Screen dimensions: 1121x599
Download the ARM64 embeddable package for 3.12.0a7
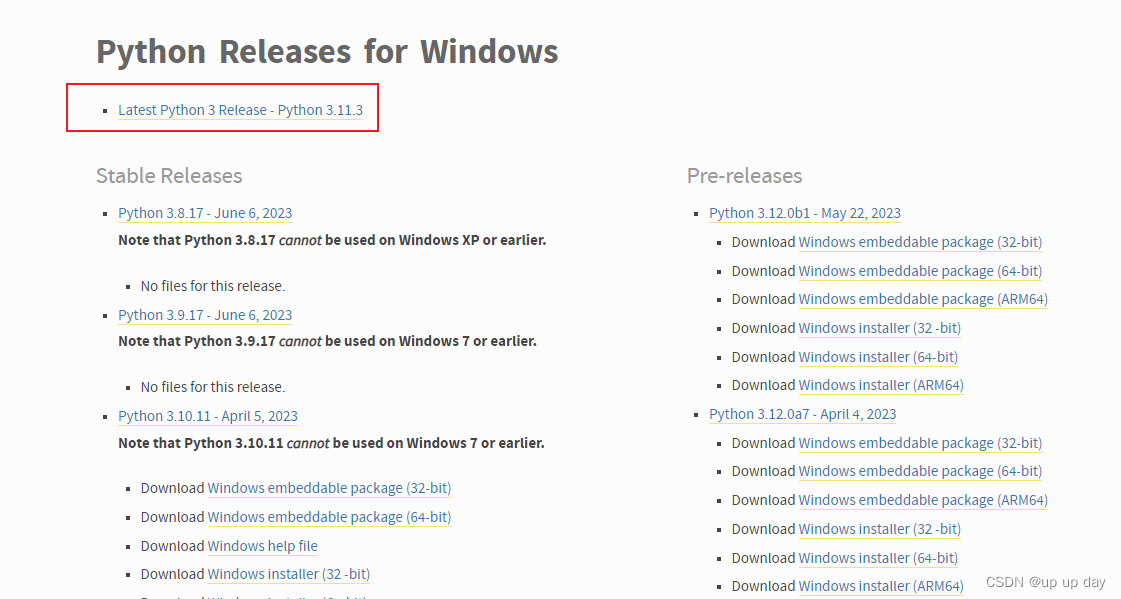pos(923,500)
